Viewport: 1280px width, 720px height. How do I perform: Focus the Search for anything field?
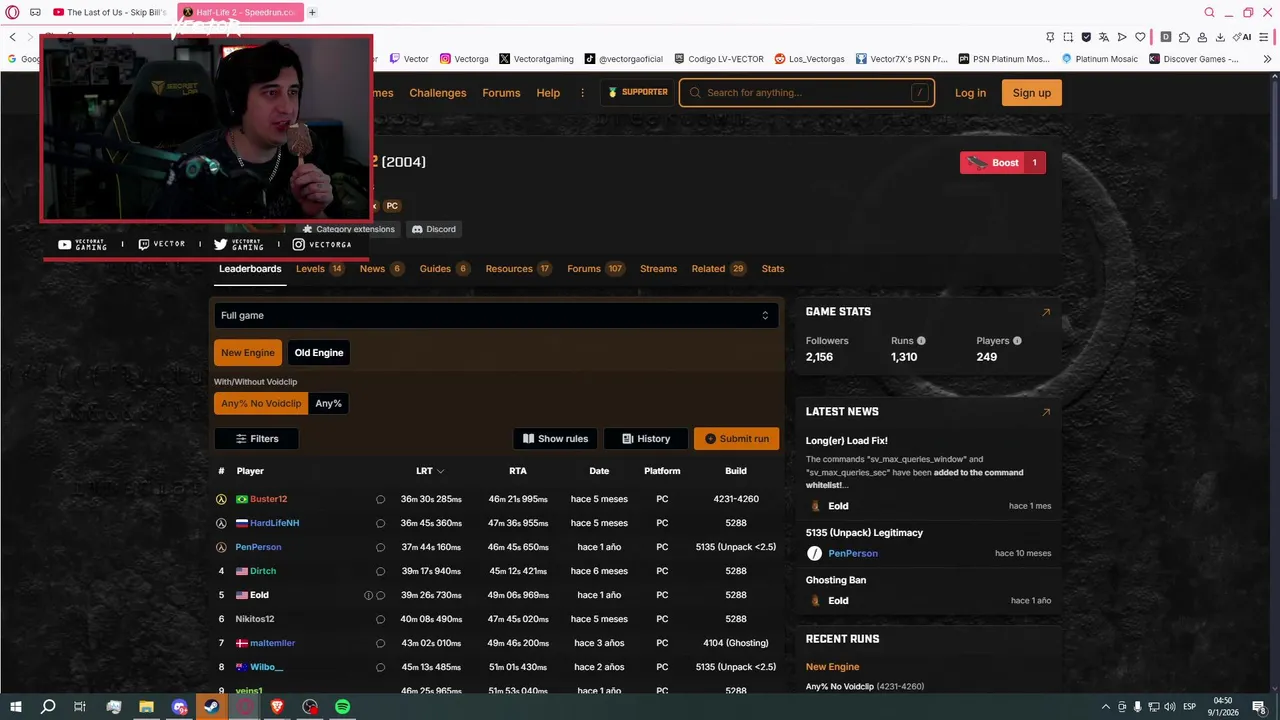pos(807,93)
